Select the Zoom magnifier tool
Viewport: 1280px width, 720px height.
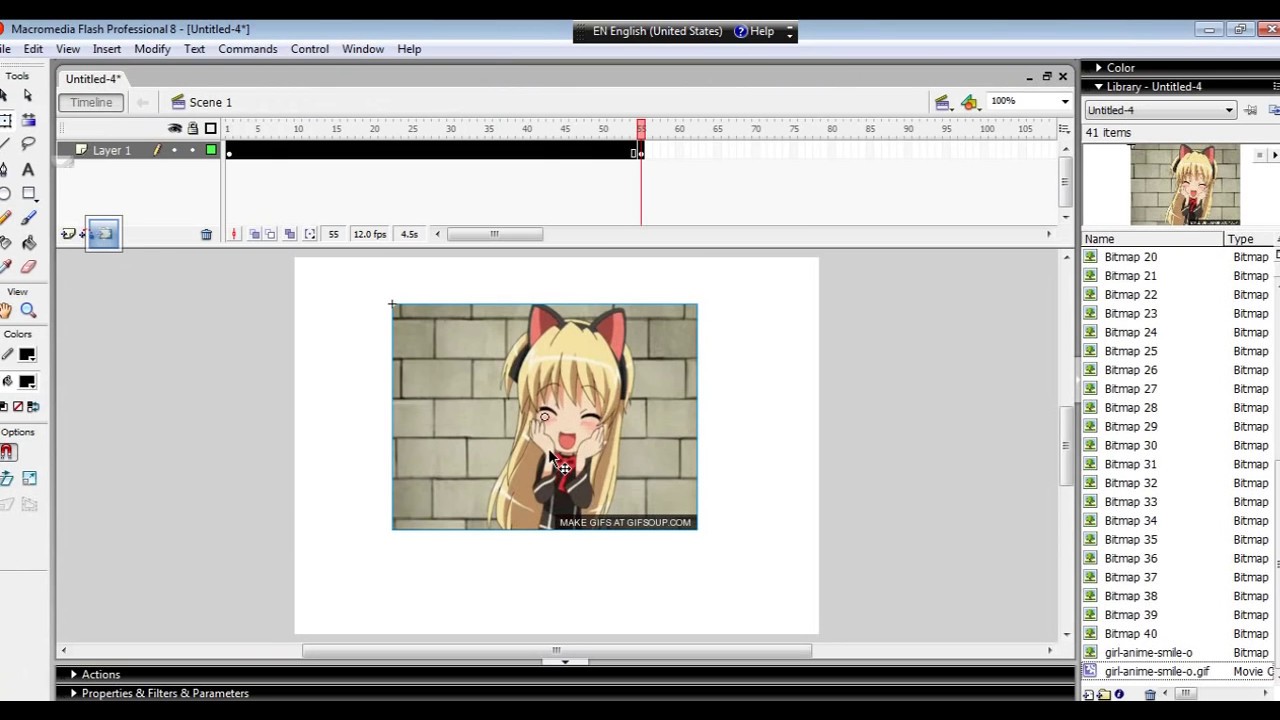click(28, 311)
